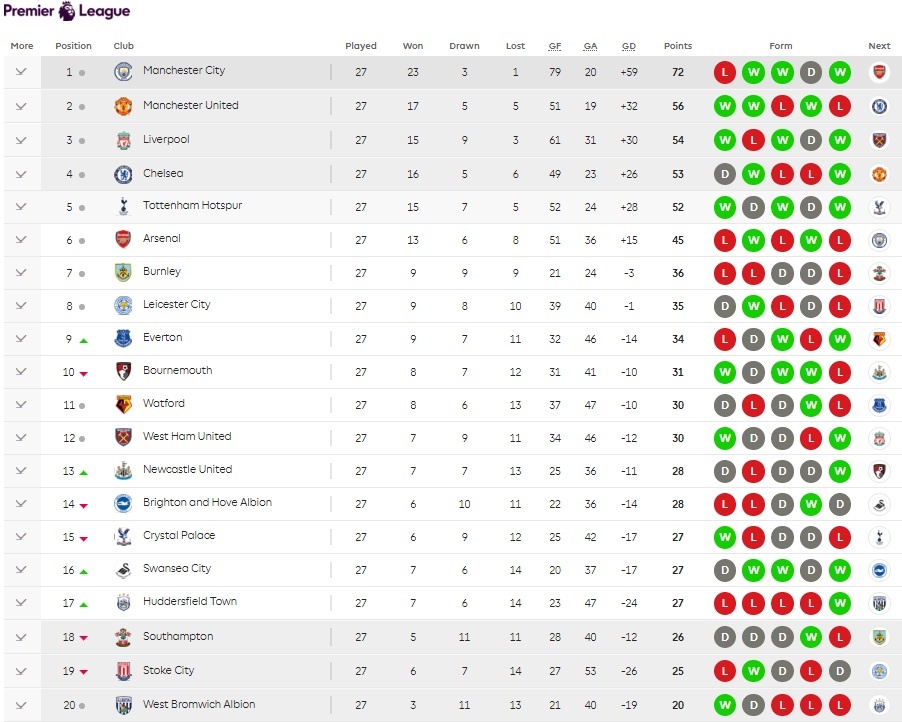Viewport: 902px width, 722px height.
Task: Click the GF column header
Action: pyautogui.click(x=555, y=46)
